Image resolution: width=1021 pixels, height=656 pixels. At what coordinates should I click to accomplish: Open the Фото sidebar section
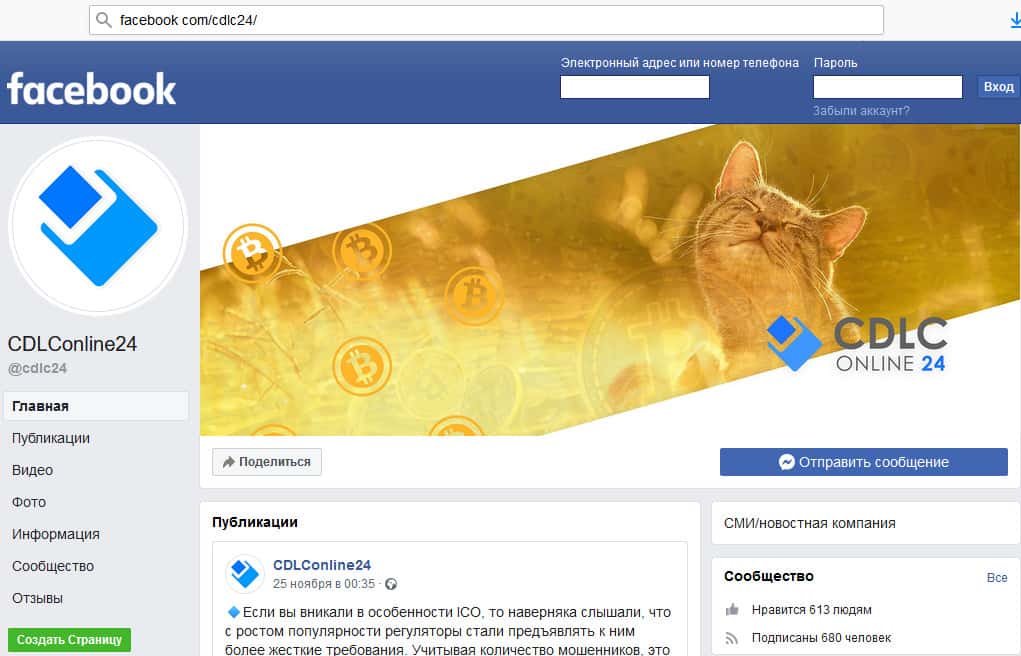click(x=29, y=502)
